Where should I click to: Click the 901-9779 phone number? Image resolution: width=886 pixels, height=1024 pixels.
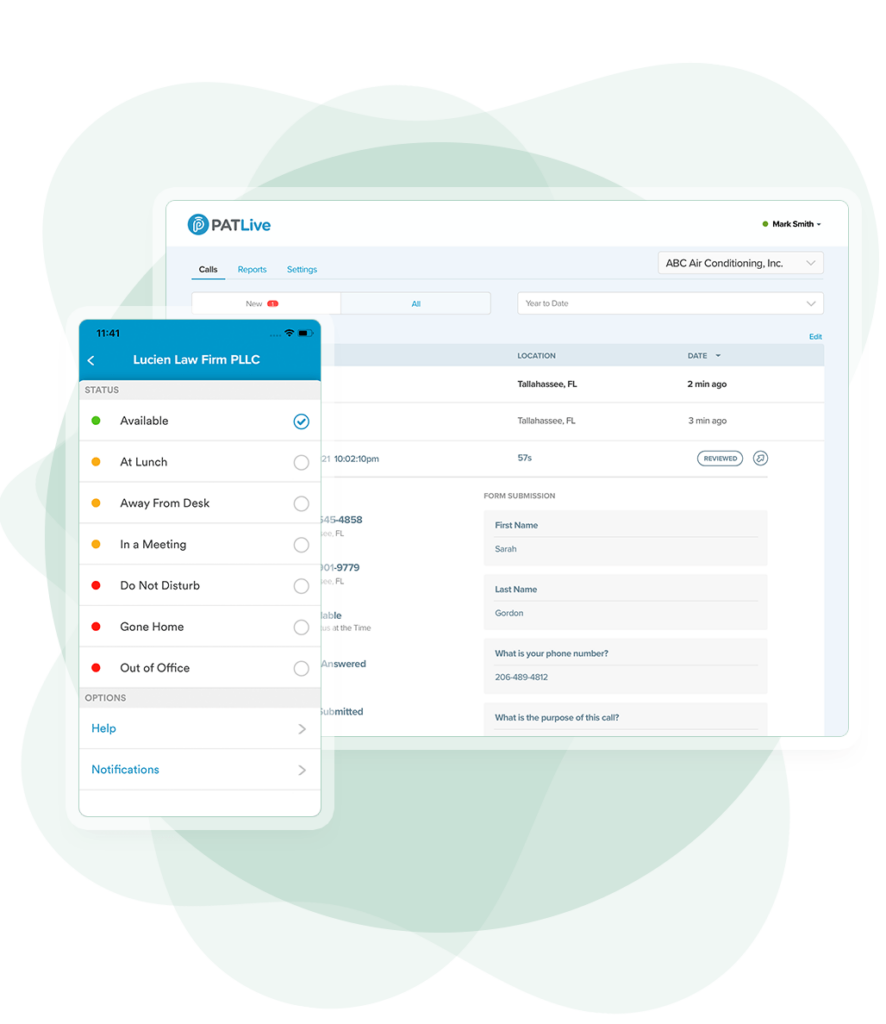point(340,568)
